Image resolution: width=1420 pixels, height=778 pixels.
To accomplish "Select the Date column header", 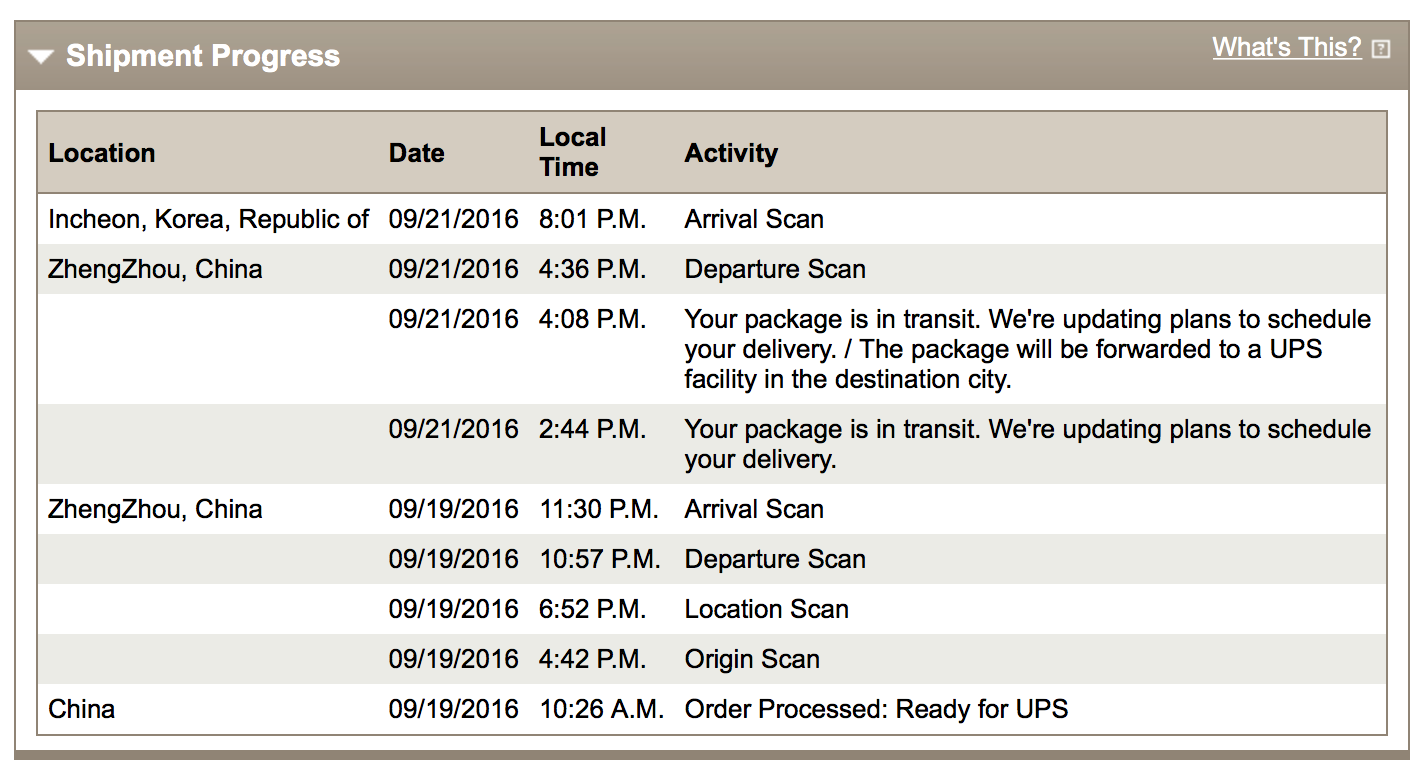I will pyautogui.click(x=417, y=153).
